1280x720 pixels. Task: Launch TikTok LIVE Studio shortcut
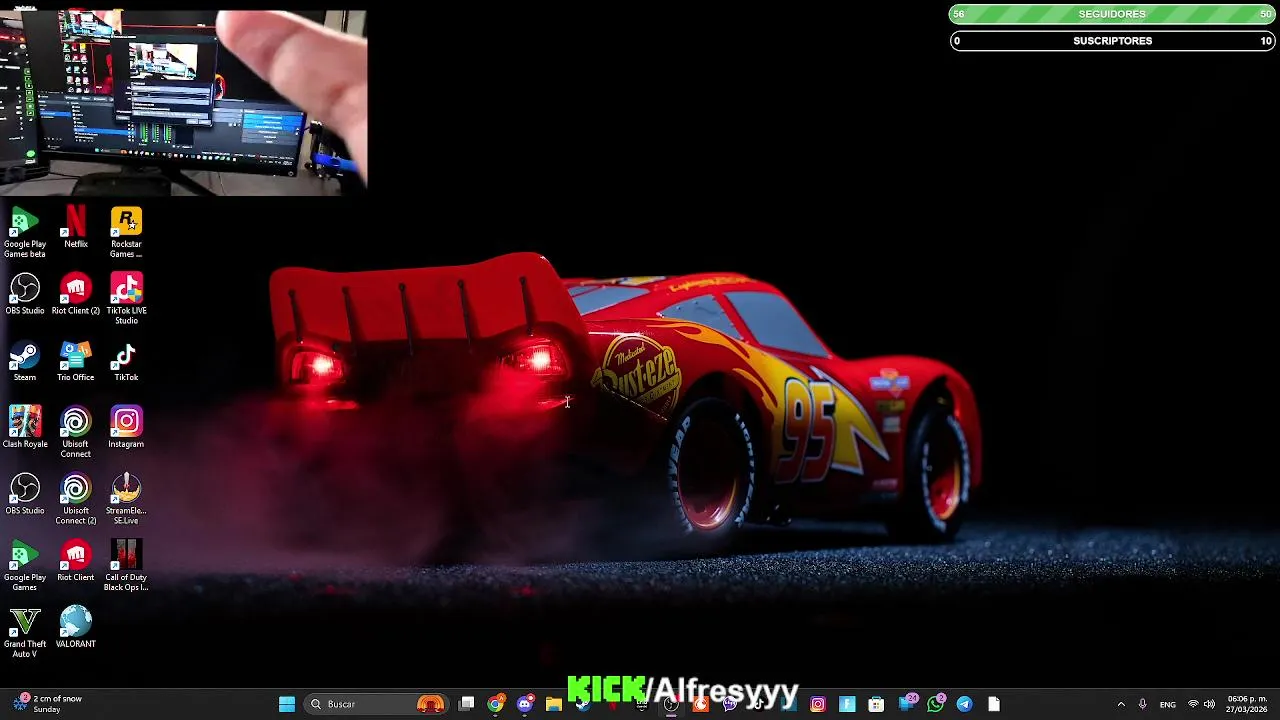pos(126,299)
